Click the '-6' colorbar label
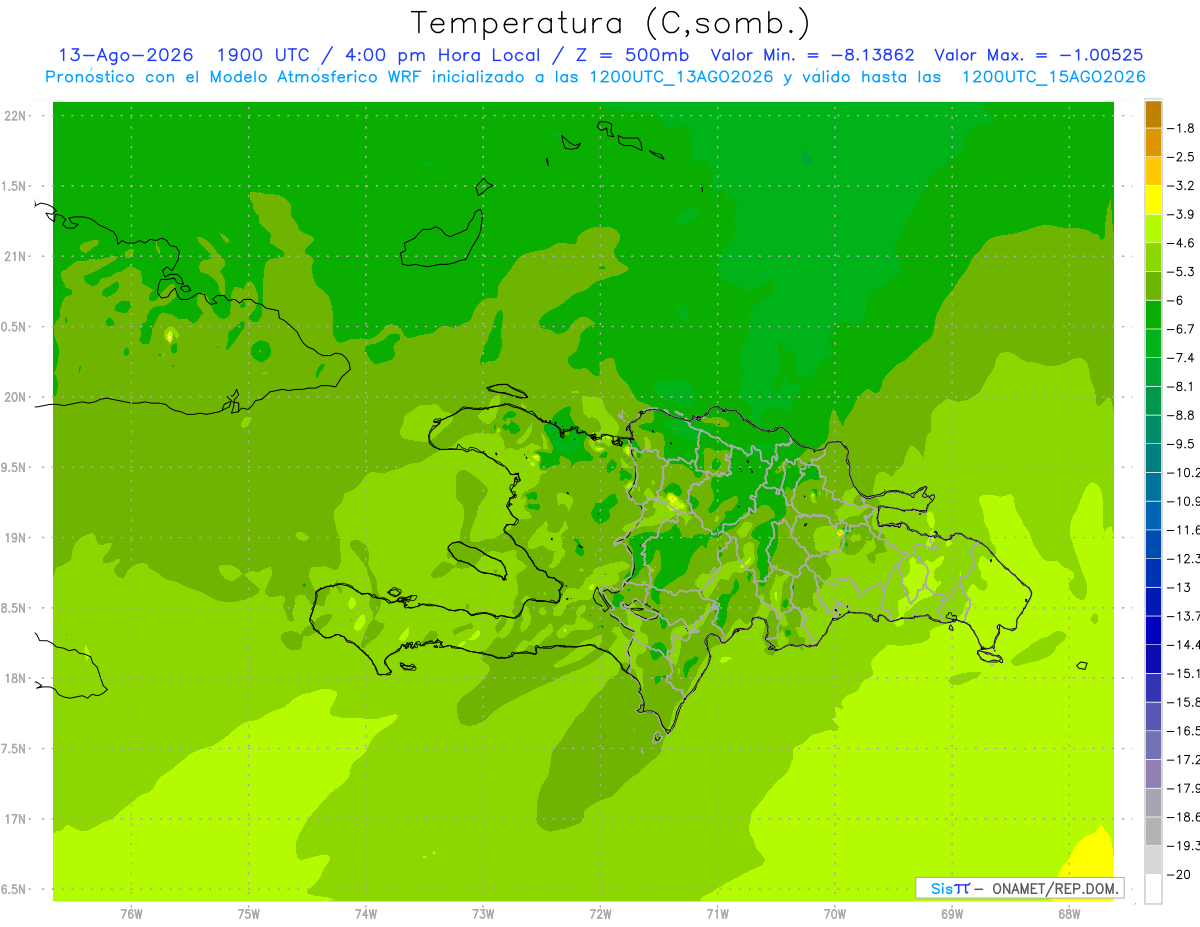Image resolution: width=1200 pixels, height=927 pixels. click(x=1175, y=301)
